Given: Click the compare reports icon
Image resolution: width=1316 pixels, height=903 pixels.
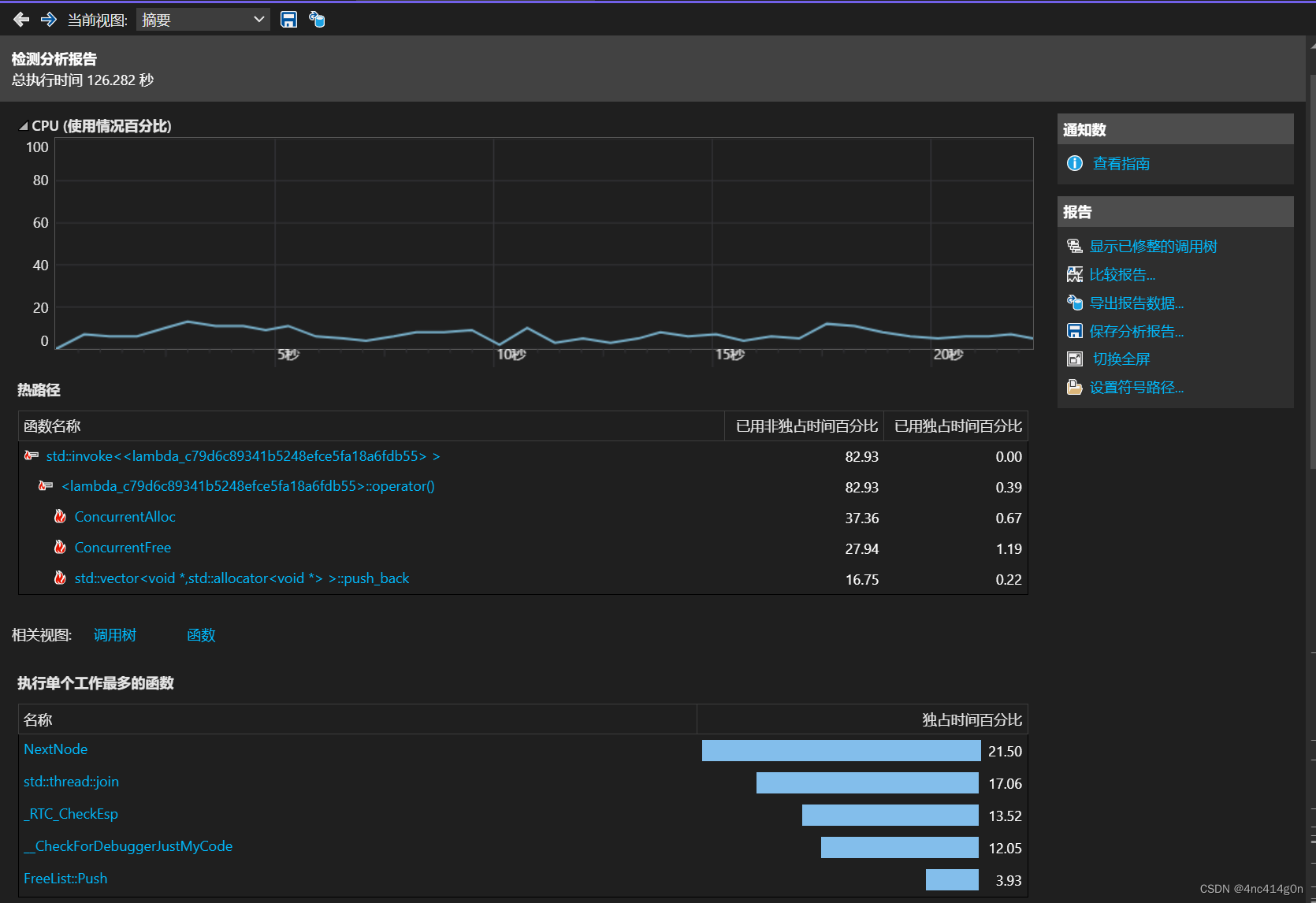Looking at the screenshot, I should click(1075, 274).
